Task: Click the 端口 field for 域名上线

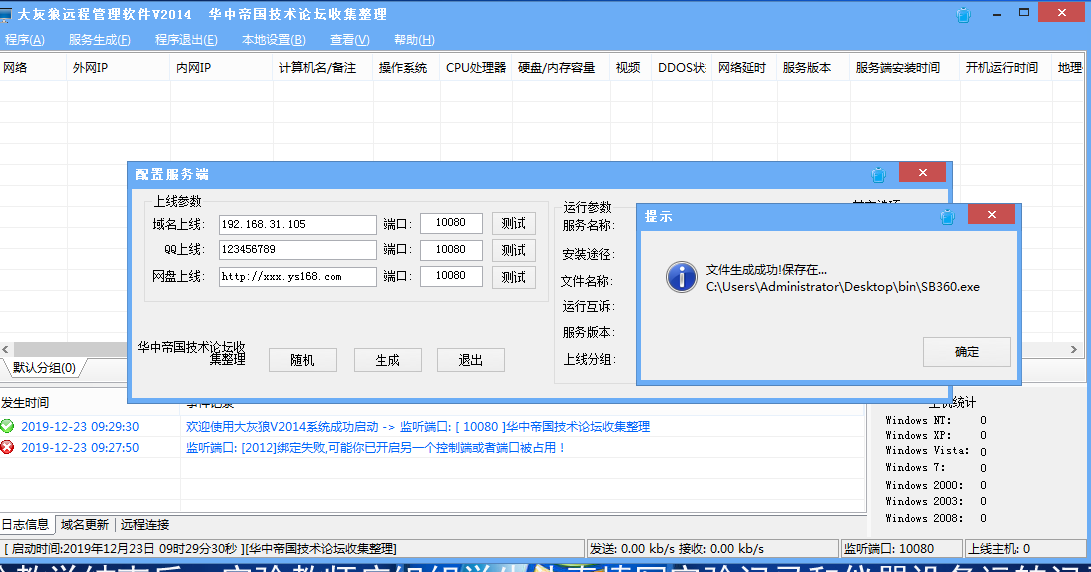Action: 451,223
